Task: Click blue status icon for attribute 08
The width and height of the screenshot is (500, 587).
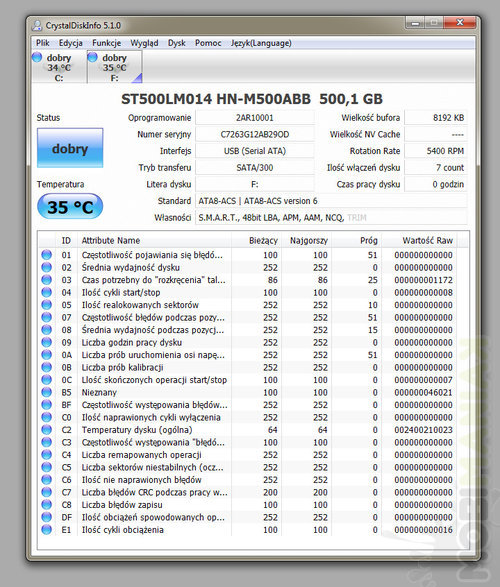Action: tap(47, 329)
